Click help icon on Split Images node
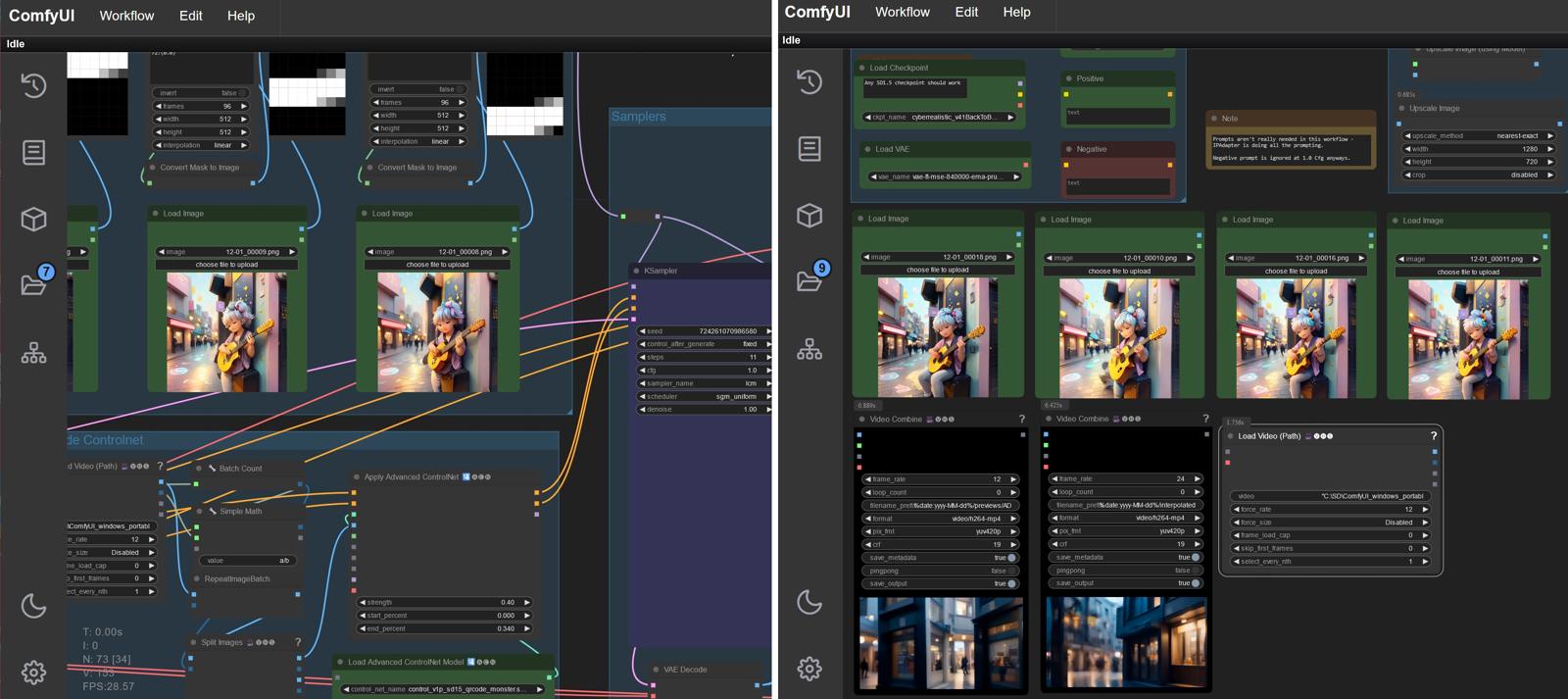 tap(298, 642)
